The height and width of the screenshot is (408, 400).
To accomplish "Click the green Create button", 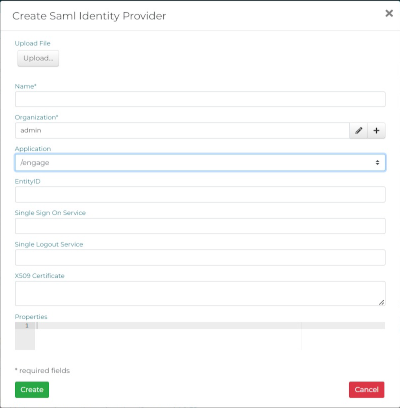I will point(32,389).
